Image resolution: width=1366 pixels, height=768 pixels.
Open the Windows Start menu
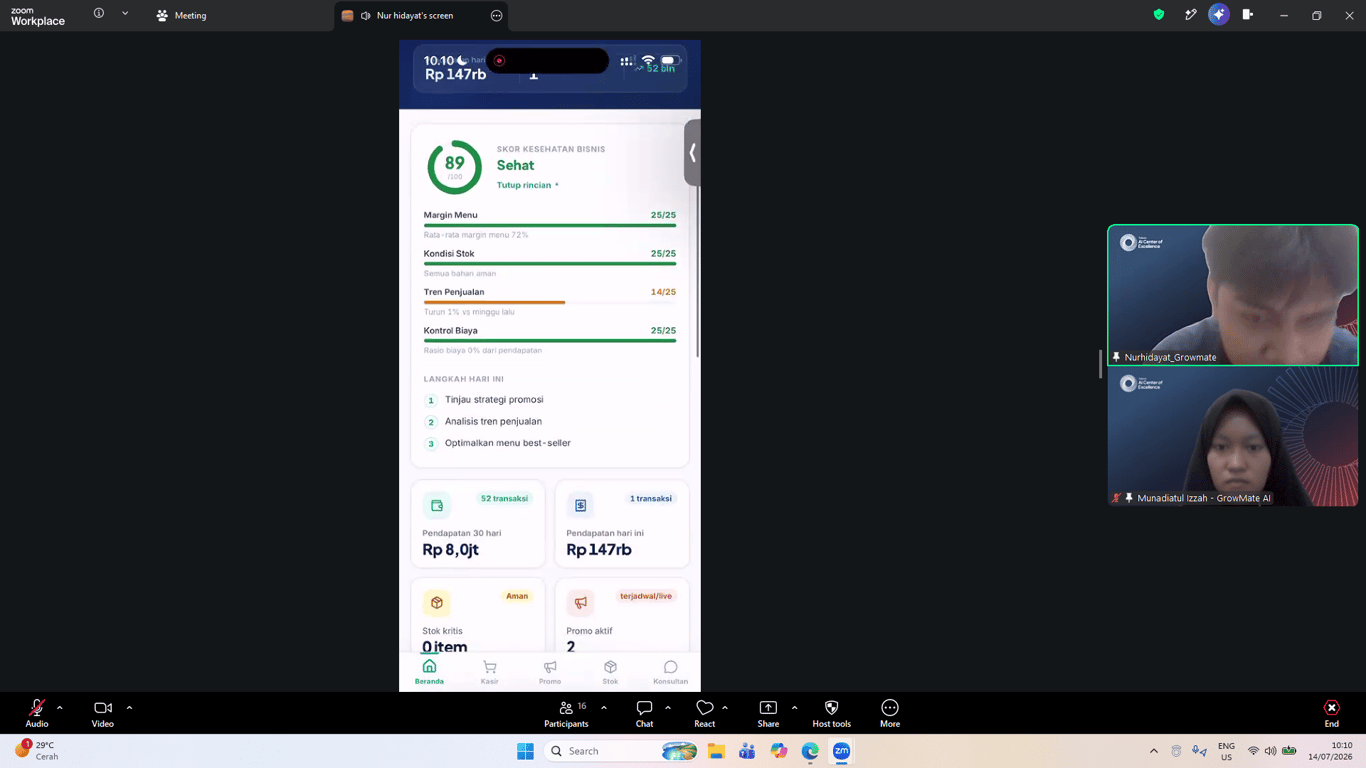point(525,751)
